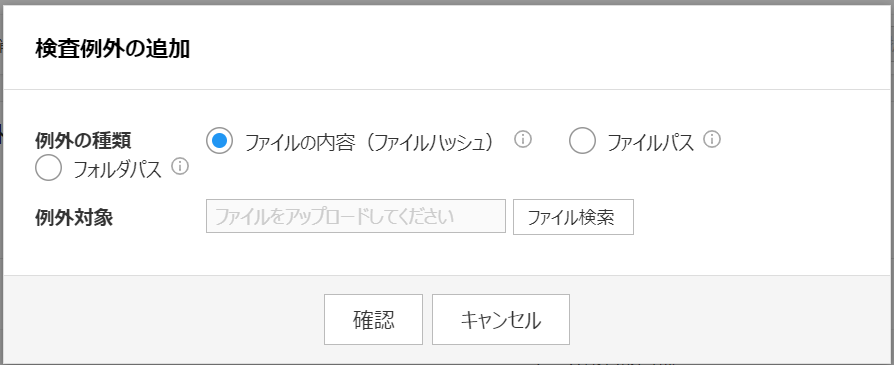Image resolution: width=894 pixels, height=365 pixels.
Task: Click the dimmed background above the dialog
Action: point(447,2)
